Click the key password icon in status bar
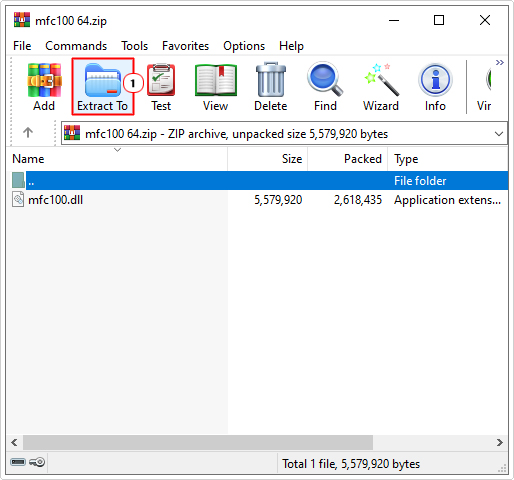Viewport: 514px width, 480px height. (37, 462)
